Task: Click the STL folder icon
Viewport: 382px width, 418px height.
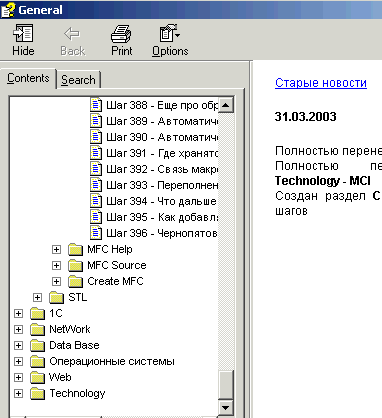Action: click(x=56, y=297)
